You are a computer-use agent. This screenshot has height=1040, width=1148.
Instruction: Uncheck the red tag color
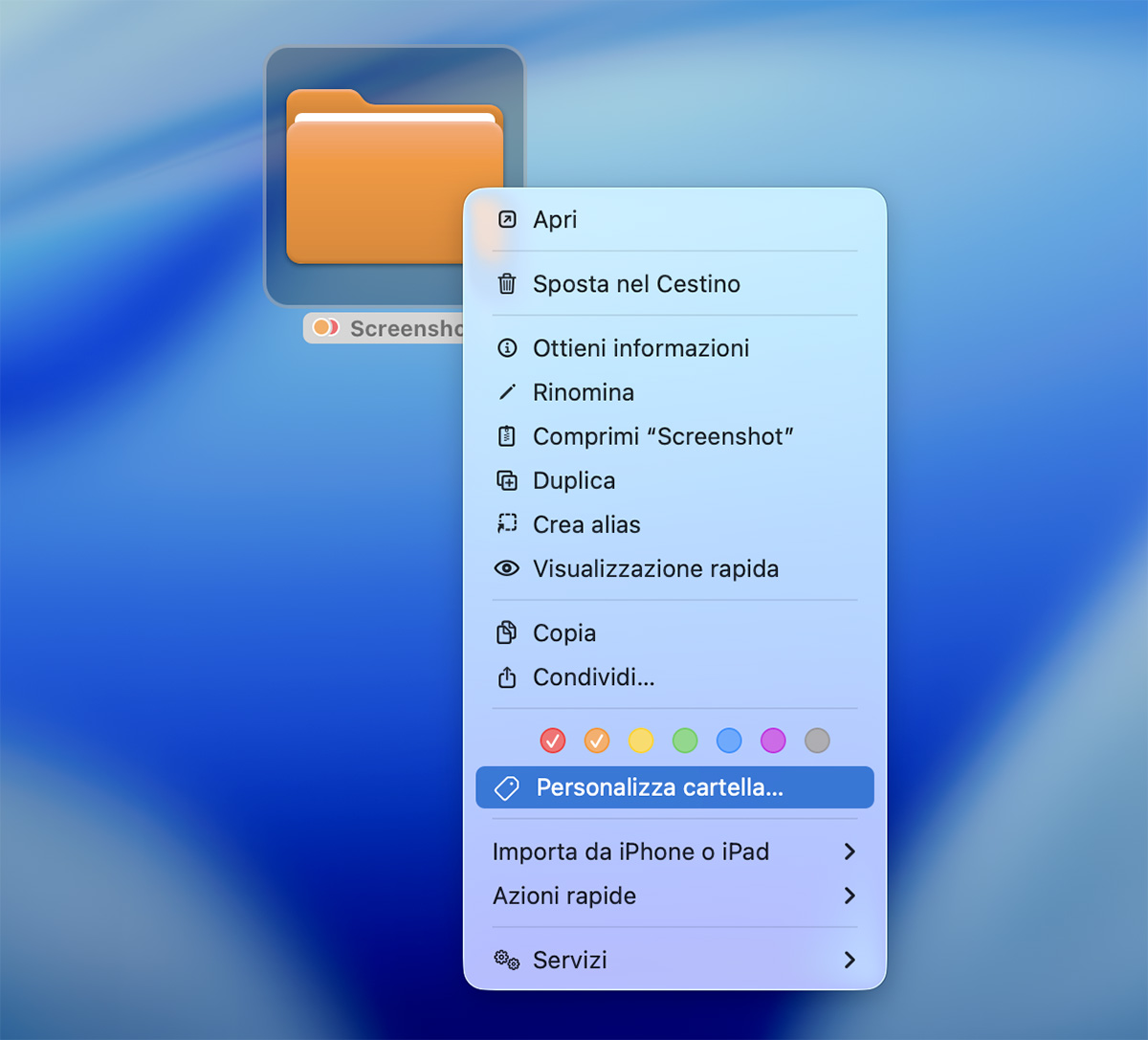[x=553, y=741]
